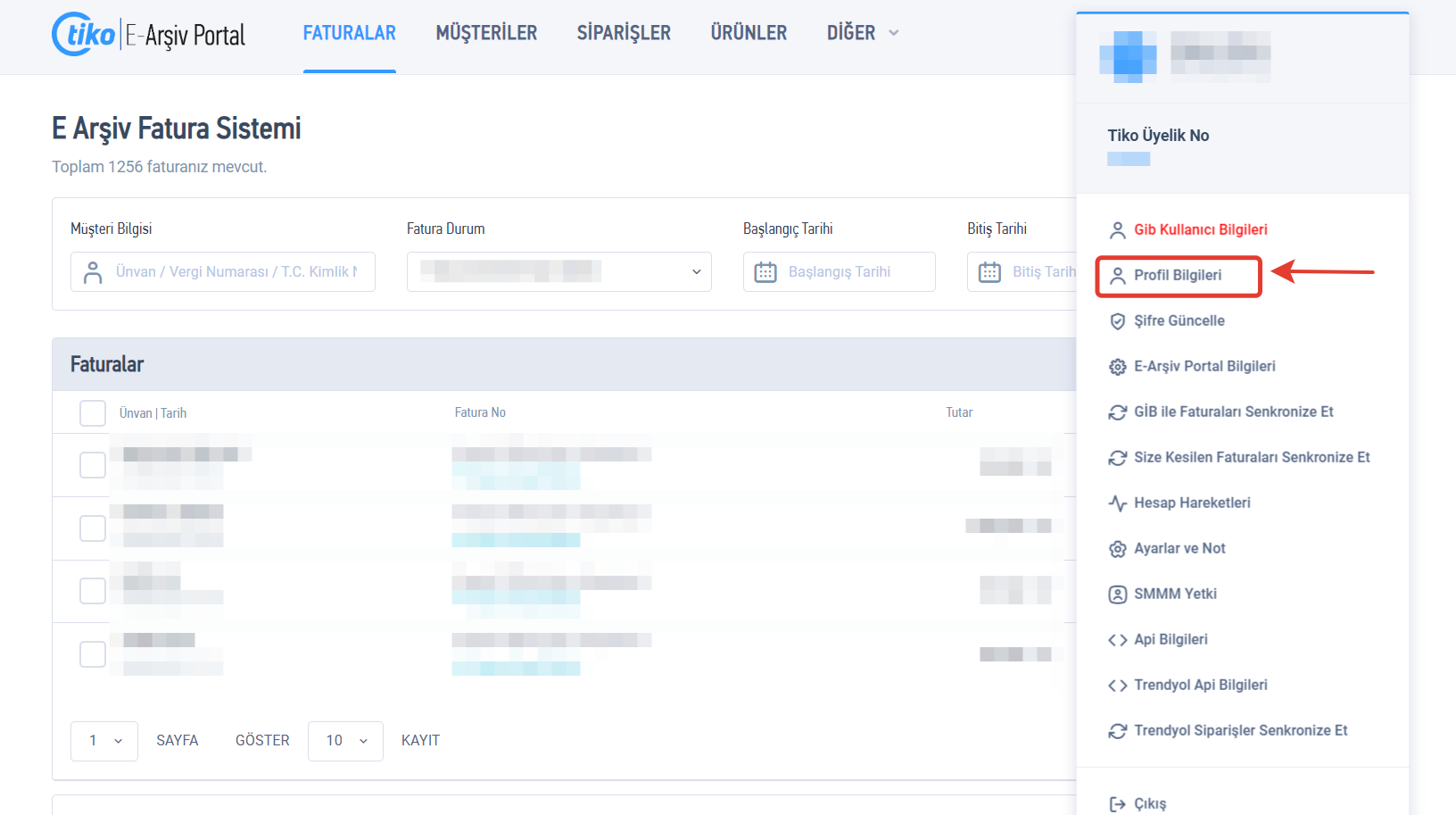Select Şifre Güncelle in the menu

pos(1179,321)
